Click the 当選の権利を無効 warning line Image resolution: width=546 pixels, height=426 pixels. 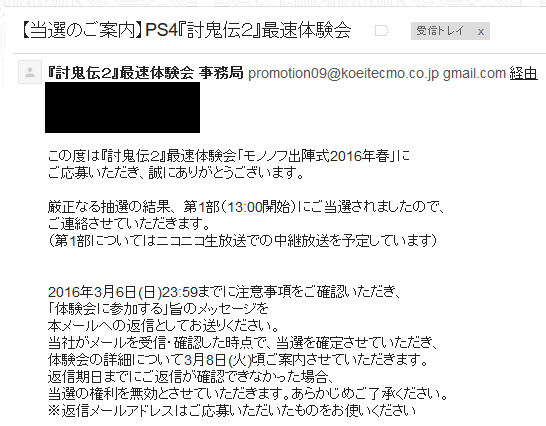click(248, 394)
